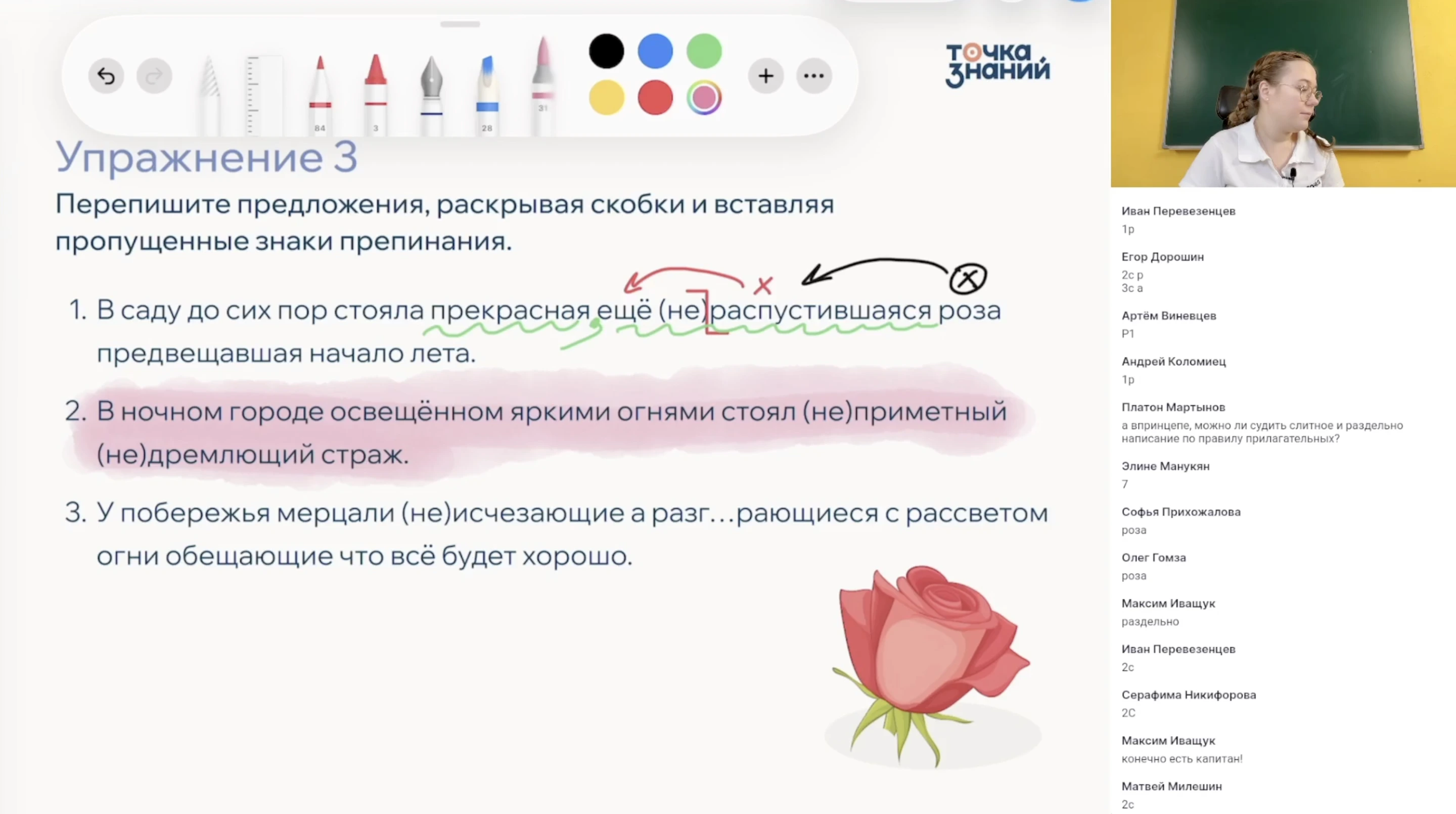Click the Redo arrow icon
1456x814 pixels.
(x=154, y=76)
